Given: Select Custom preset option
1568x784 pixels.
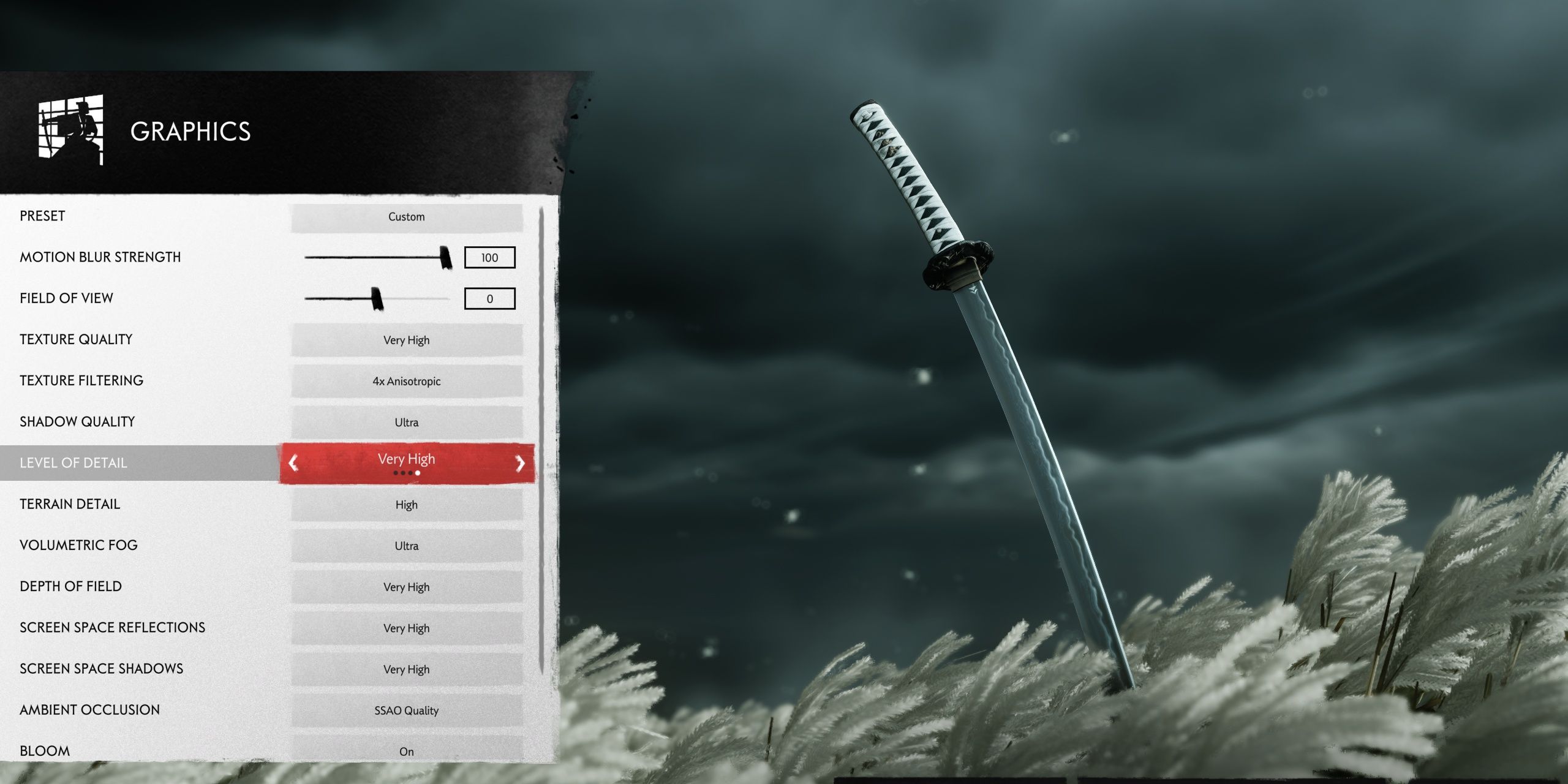Looking at the screenshot, I should (x=406, y=217).
